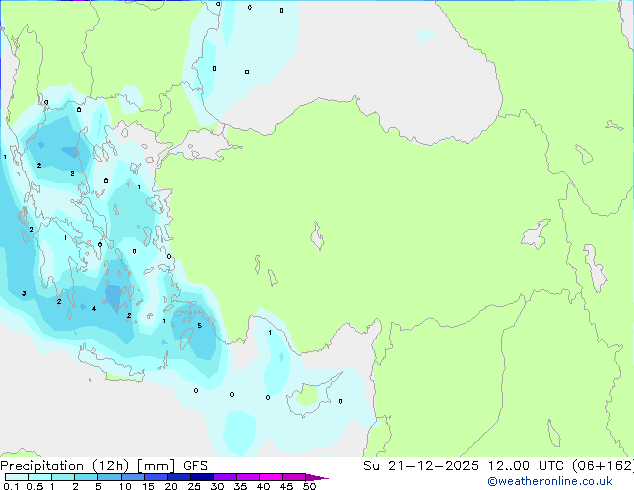Viewport: 634px width, 490px height.
Task: Click the "15" legend scale label
Action: [x=148, y=486]
